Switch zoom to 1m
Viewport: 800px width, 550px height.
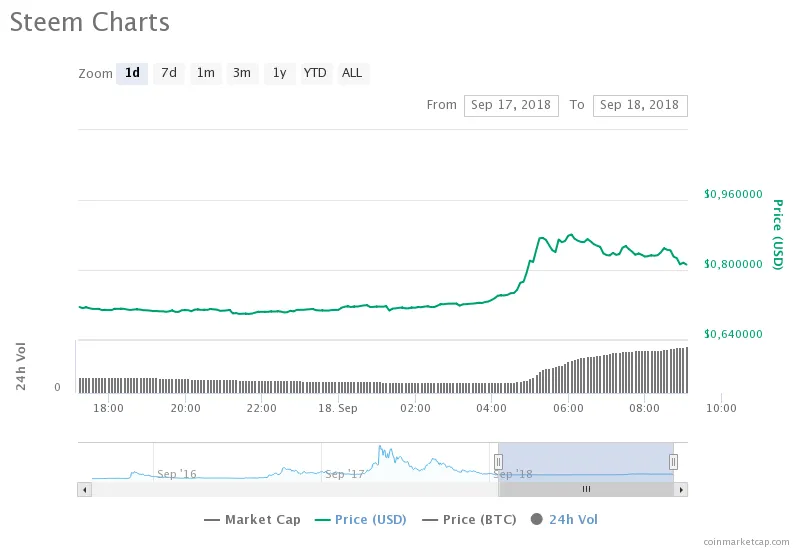(206, 73)
